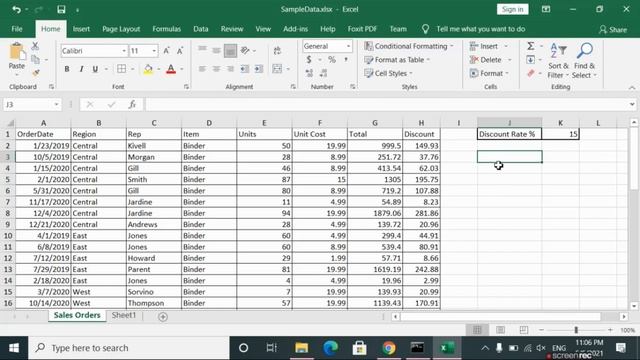Expand Cell Styles menu
640x360 pixels.
point(389,73)
